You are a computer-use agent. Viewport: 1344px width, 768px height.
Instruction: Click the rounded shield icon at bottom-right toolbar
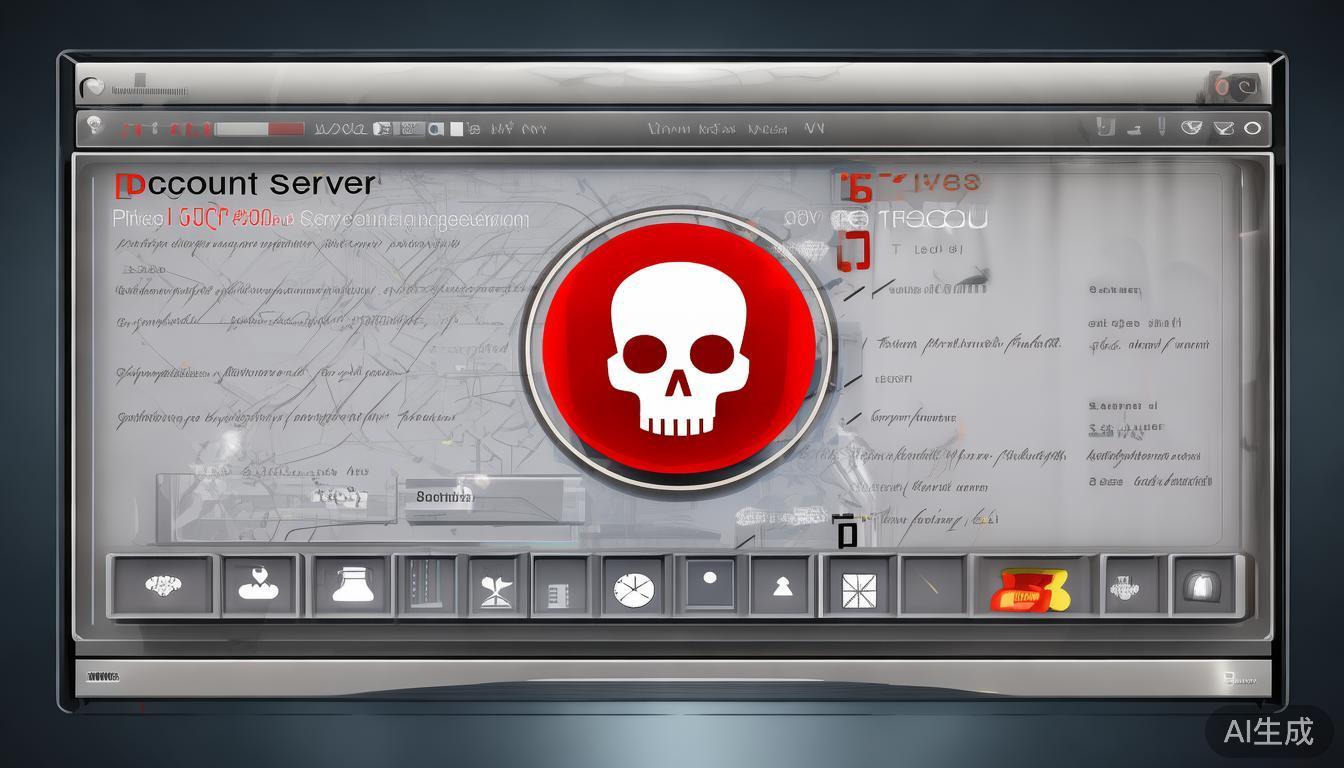[x=1199, y=586]
